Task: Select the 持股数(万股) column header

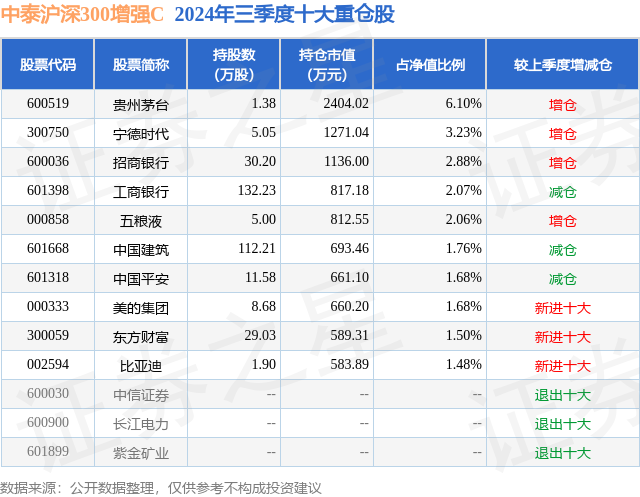Action: [x=233, y=64]
